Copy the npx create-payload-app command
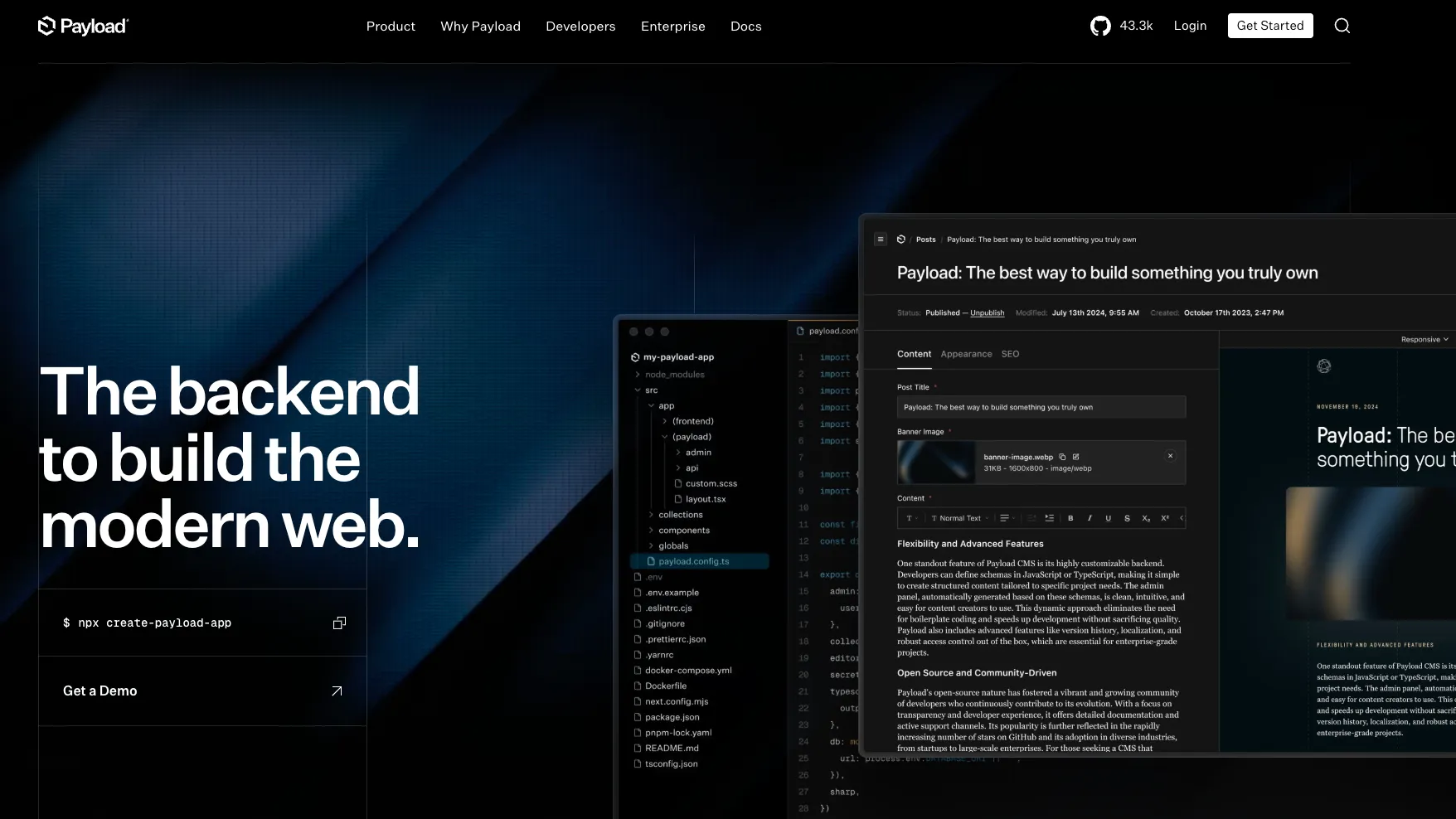 click(x=339, y=623)
